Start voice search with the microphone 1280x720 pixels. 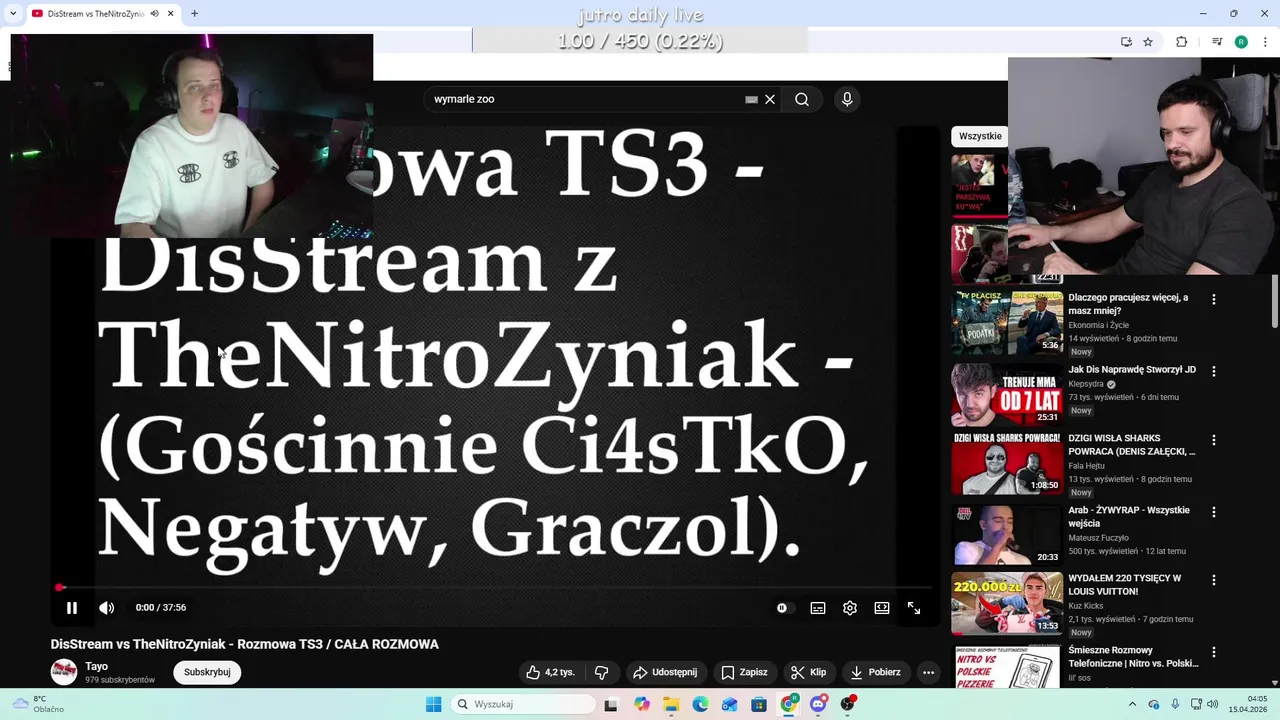[x=847, y=99]
